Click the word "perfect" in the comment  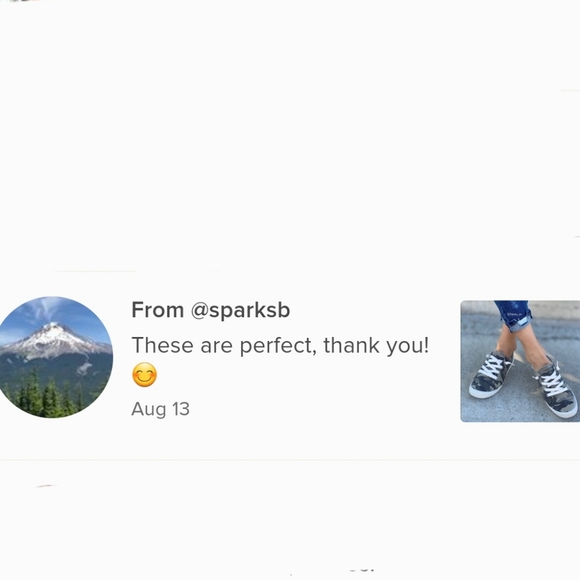click(x=278, y=346)
